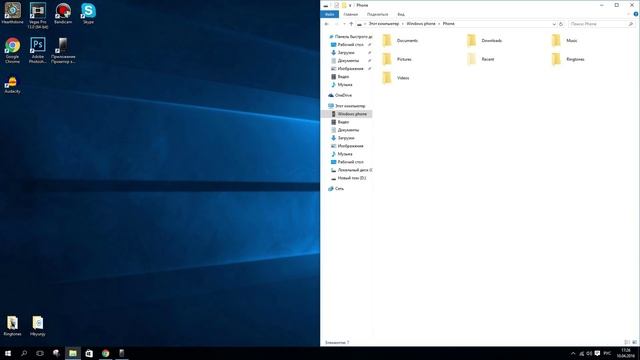Open the Вид ribbon tab
Screen dimensions: 640x360
coord(401,14)
